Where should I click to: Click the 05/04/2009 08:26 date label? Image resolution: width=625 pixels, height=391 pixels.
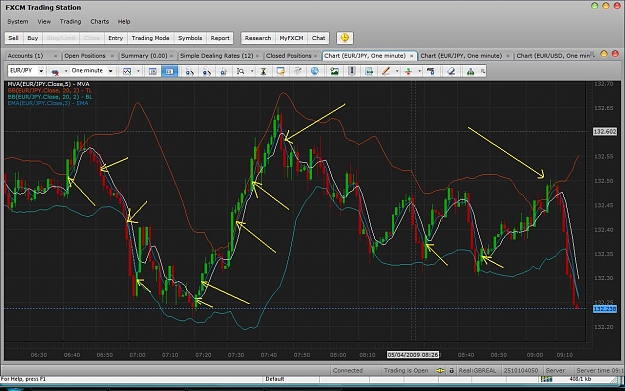[413, 355]
